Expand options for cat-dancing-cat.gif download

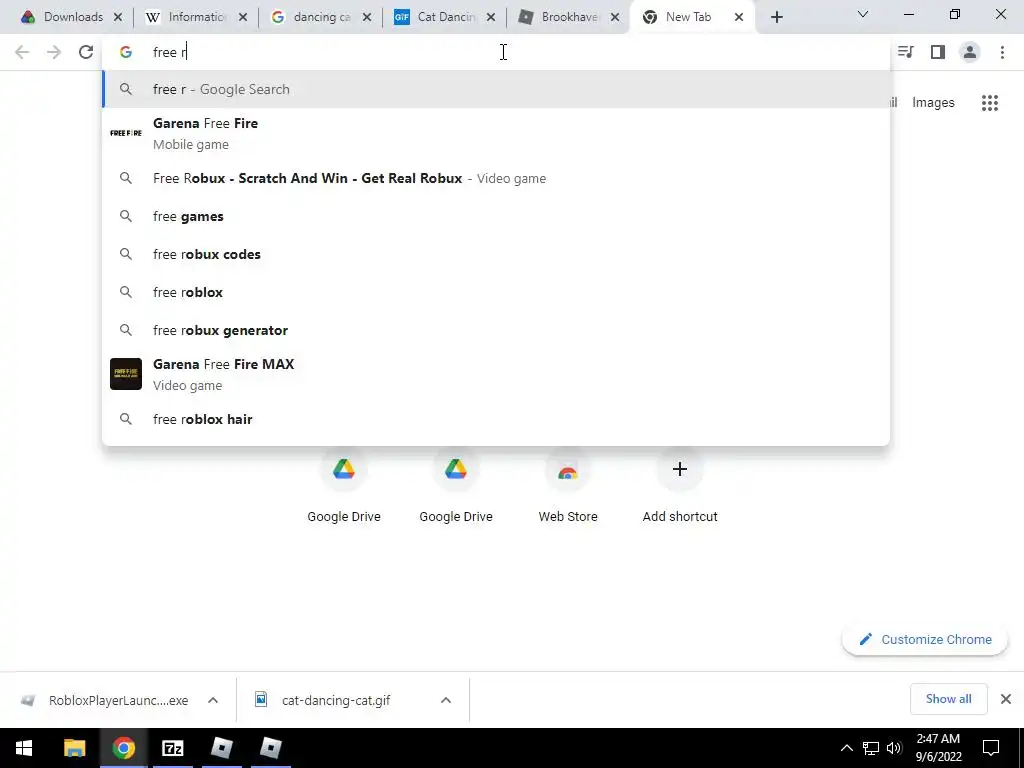click(446, 700)
